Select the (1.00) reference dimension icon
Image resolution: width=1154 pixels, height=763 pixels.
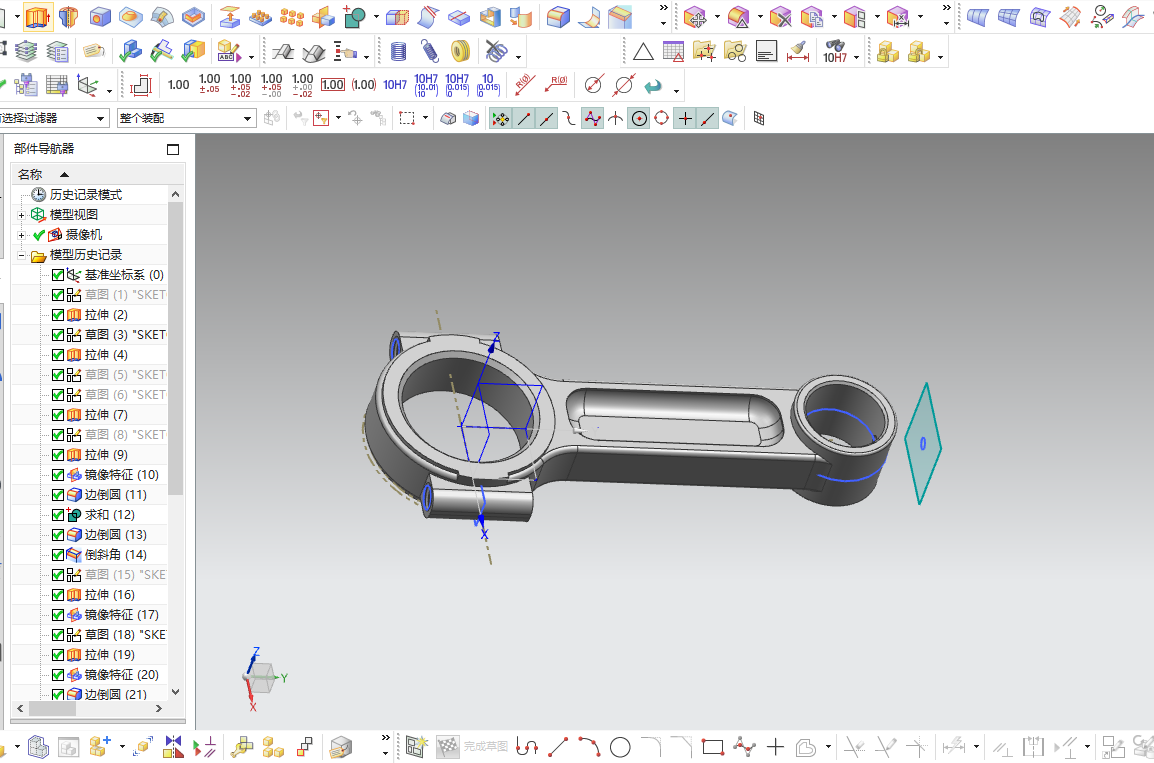pos(364,85)
